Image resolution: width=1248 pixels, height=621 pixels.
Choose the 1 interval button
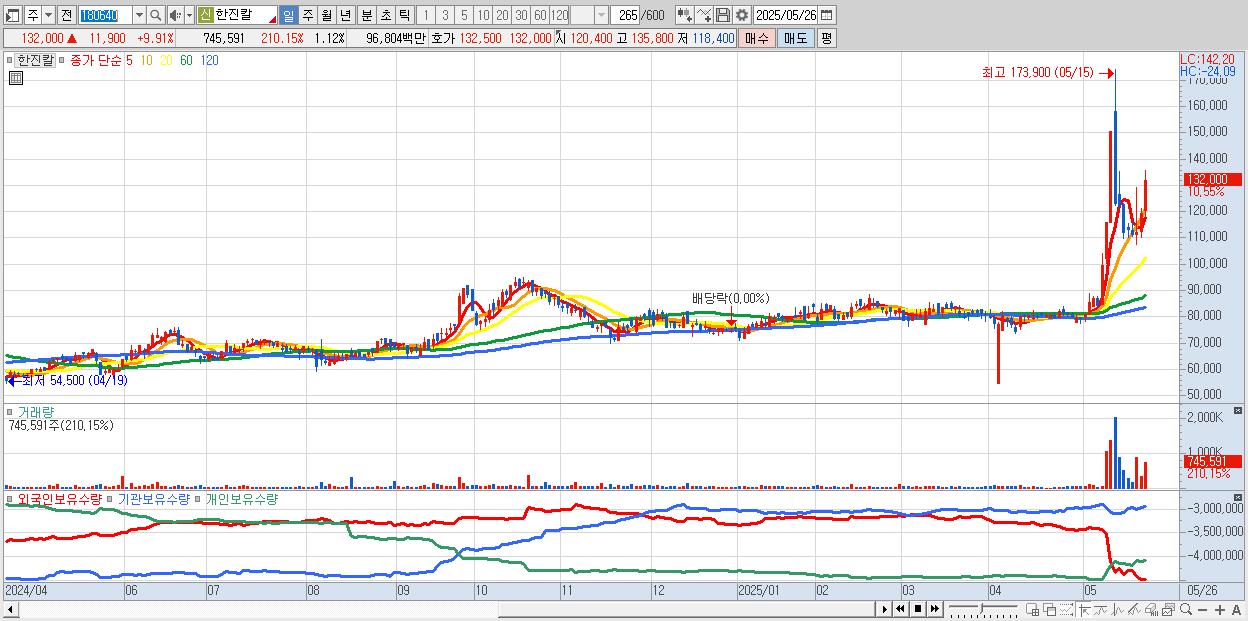coord(425,15)
